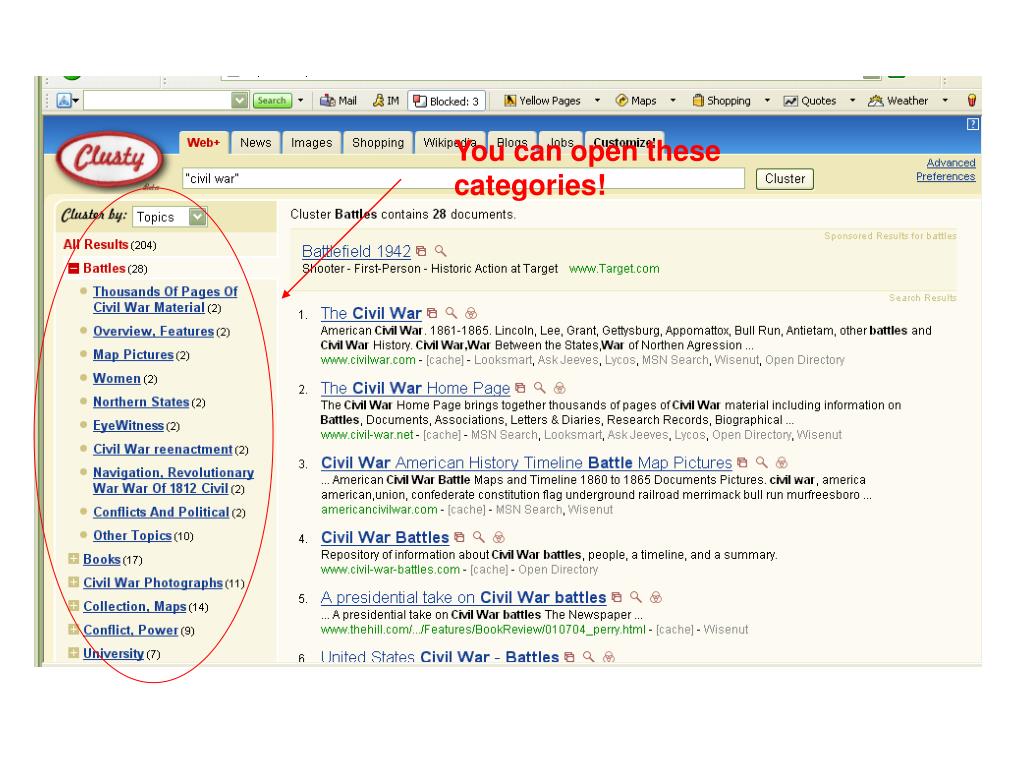Open Maps in the toolbar
Viewport: 1024px width, 768px height.
[636, 101]
